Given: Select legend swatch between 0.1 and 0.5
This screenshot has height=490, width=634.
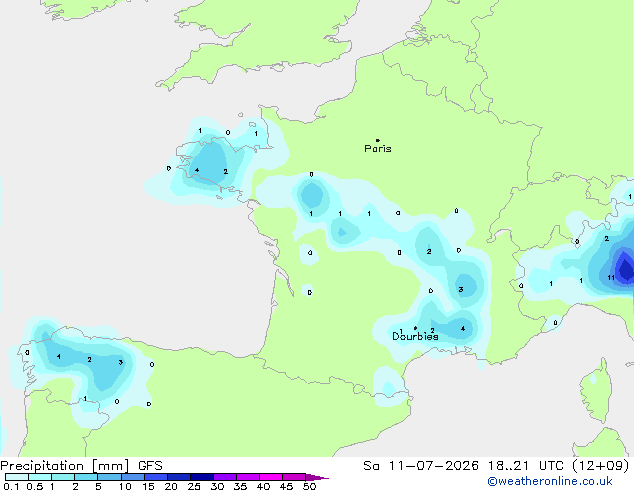Looking at the screenshot, I should click(x=17, y=477).
